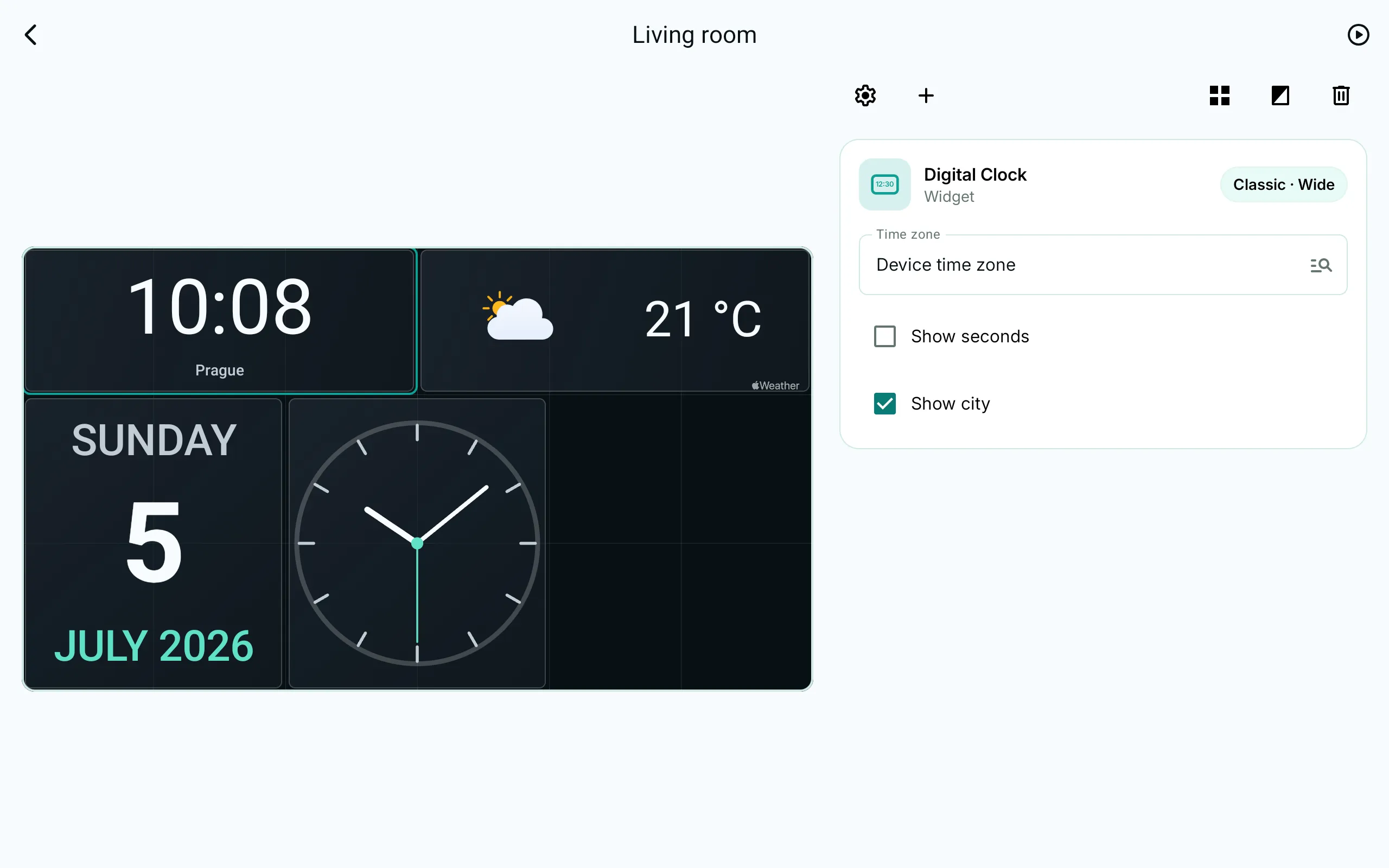This screenshot has height=868, width=1389.
Task: Go back using the left chevron arrow
Action: pyautogui.click(x=31, y=35)
